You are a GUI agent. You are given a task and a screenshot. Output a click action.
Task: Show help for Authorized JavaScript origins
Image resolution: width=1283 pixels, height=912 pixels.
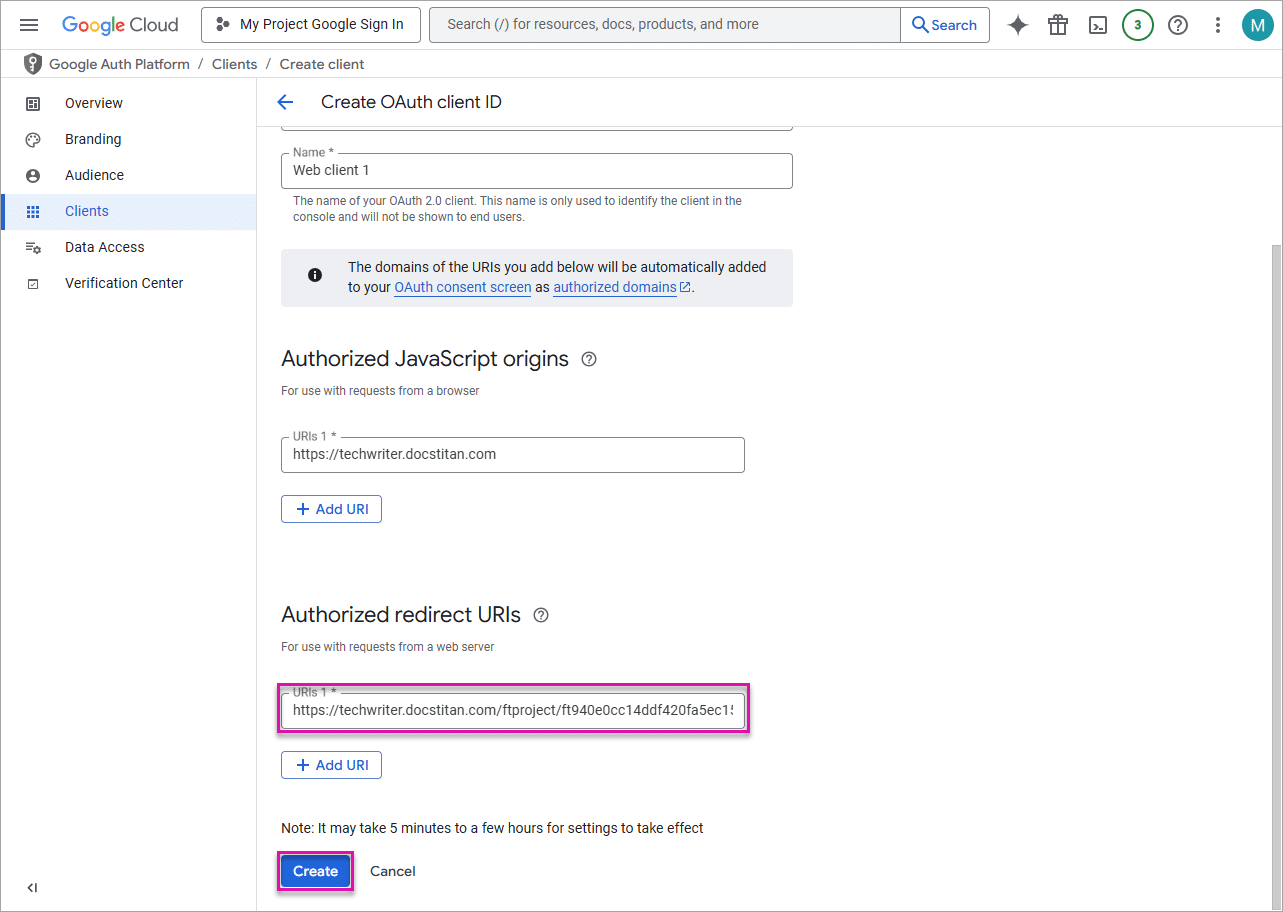[589, 359]
